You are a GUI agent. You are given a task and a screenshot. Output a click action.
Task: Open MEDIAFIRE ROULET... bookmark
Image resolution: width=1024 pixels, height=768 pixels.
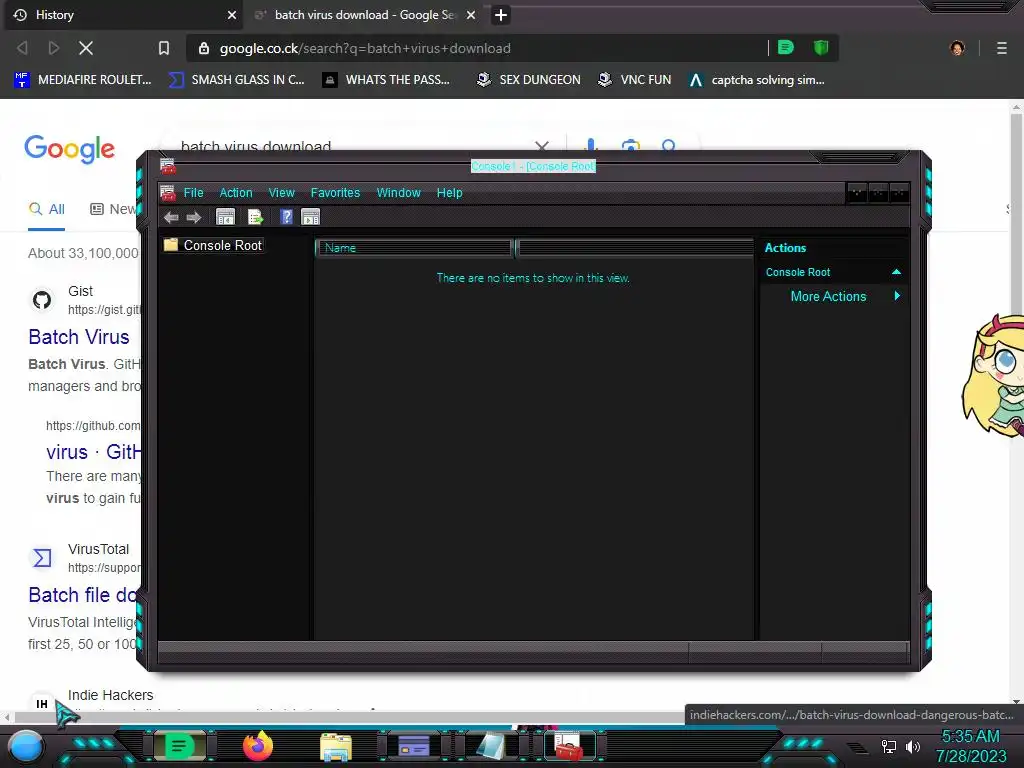pyautogui.click(x=82, y=80)
